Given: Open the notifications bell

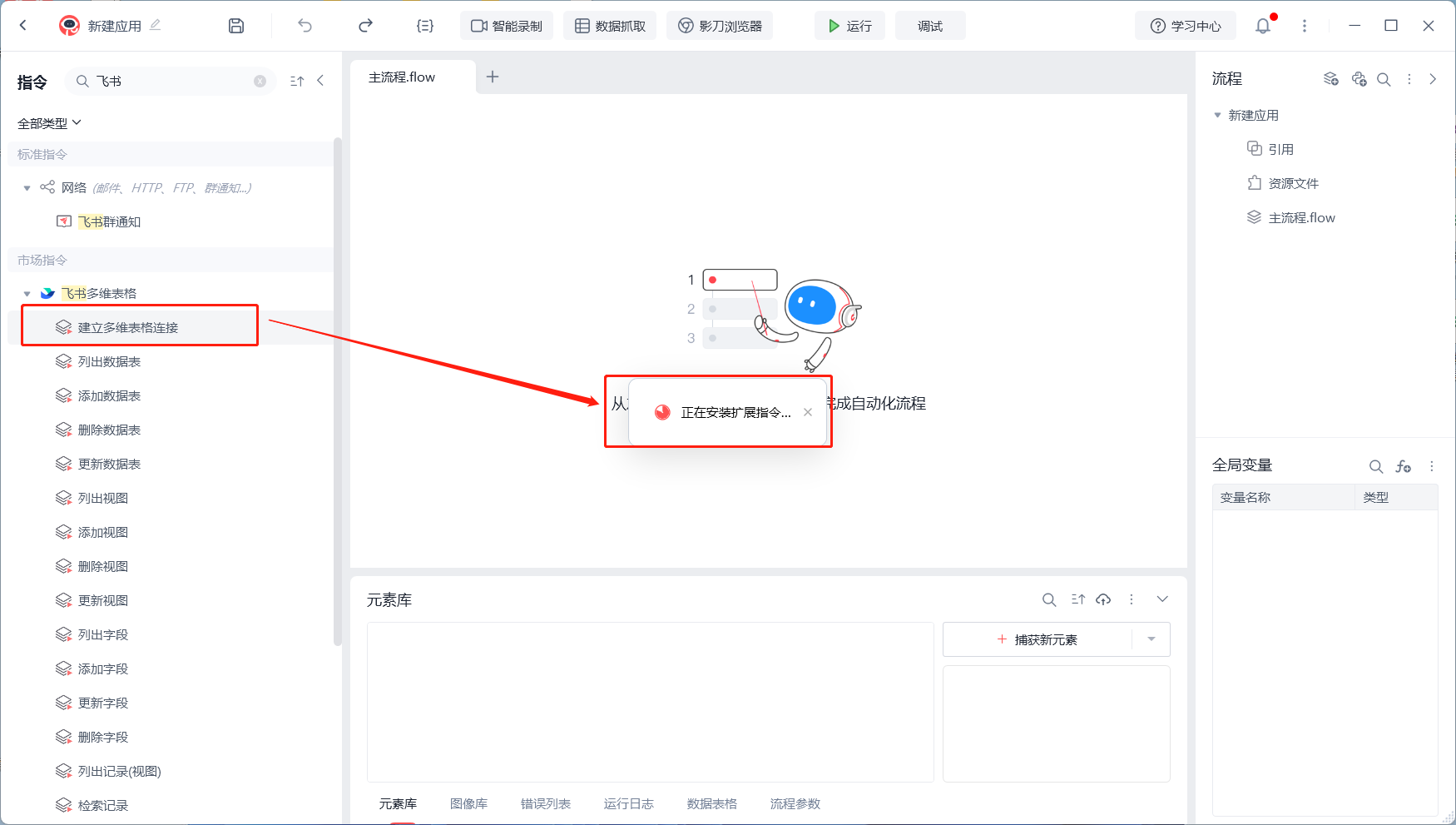Looking at the screenshot, I should (1263, 26).
